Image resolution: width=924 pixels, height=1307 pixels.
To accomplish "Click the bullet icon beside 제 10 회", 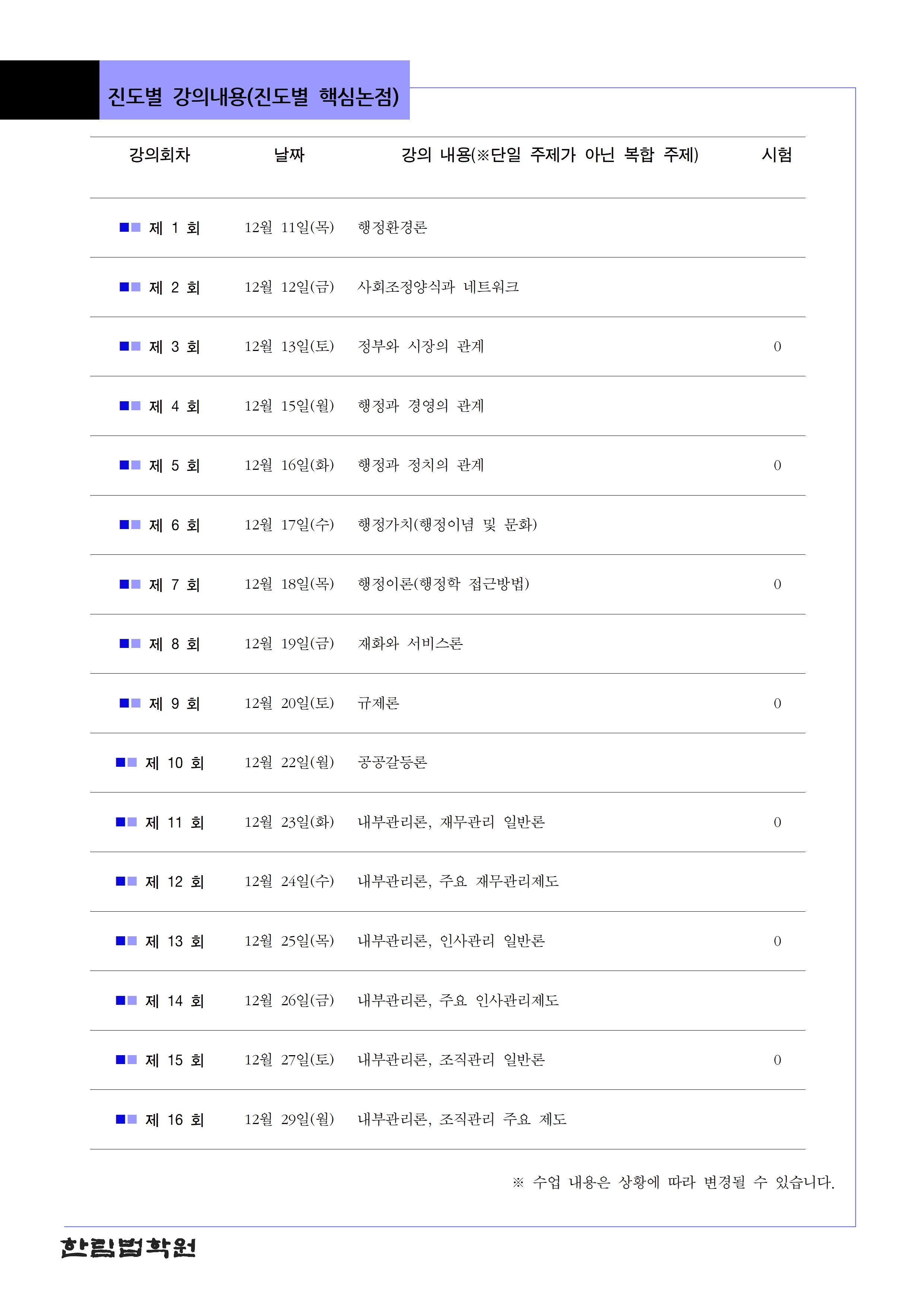I will [x=126, y=762].
